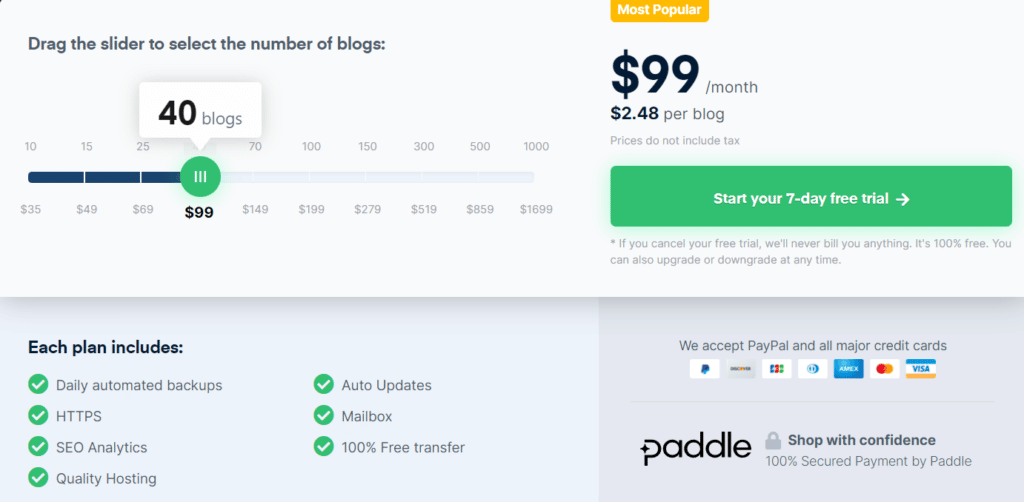Click the checkmark next to Auto Updates

click(324, 385)
